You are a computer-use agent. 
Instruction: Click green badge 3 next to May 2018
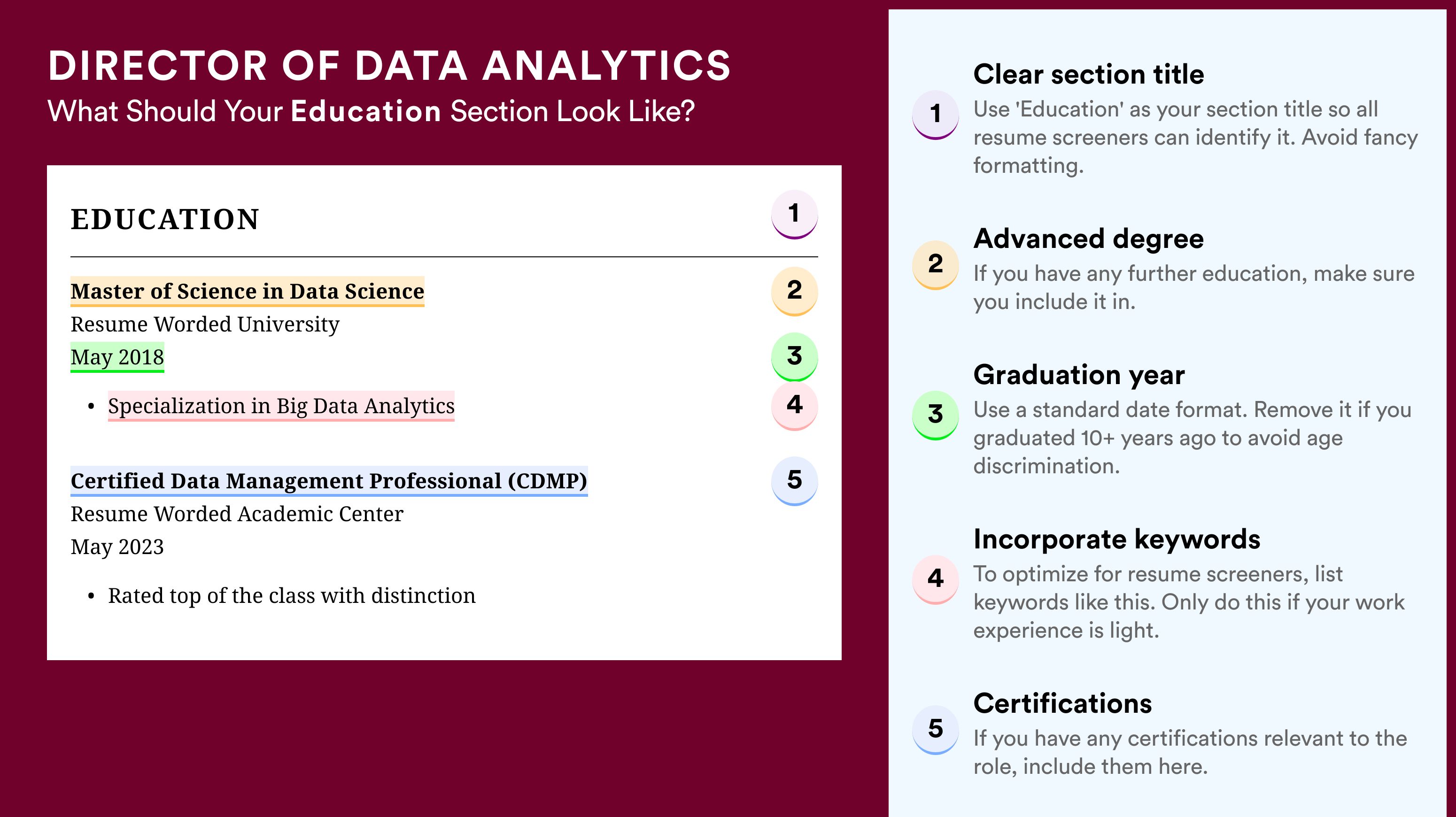click(x=794, y=357)
